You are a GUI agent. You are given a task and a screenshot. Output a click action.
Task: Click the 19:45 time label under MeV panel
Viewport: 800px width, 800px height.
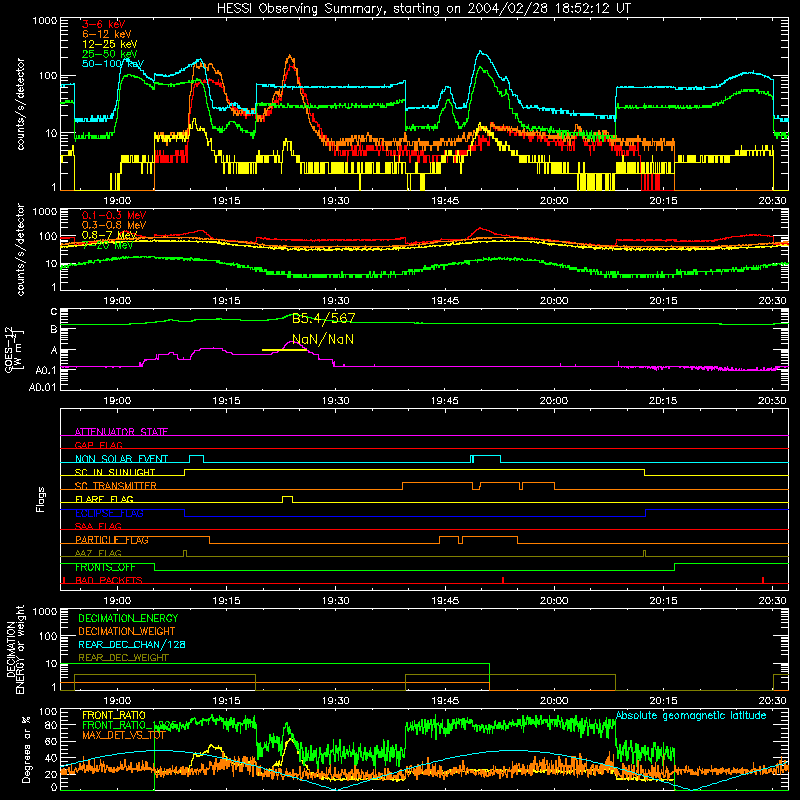444,301
